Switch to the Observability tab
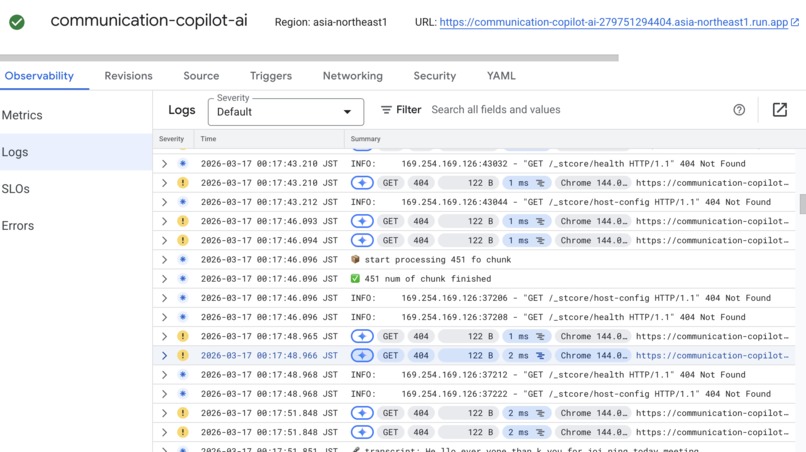The height and width of the screenshot is (452, 806). (39, 76)
